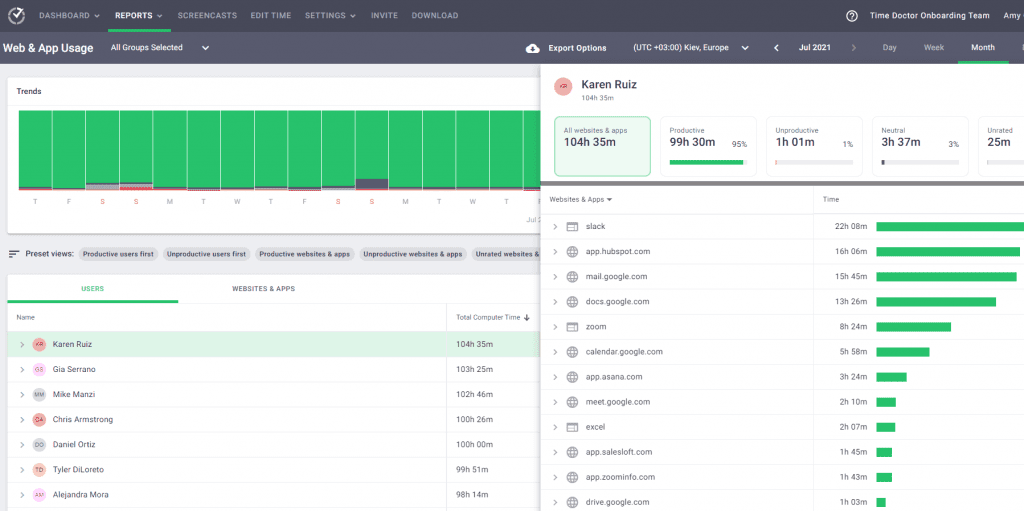Click the docs.google.com 13h 26m bar

[x=936, y=302]
